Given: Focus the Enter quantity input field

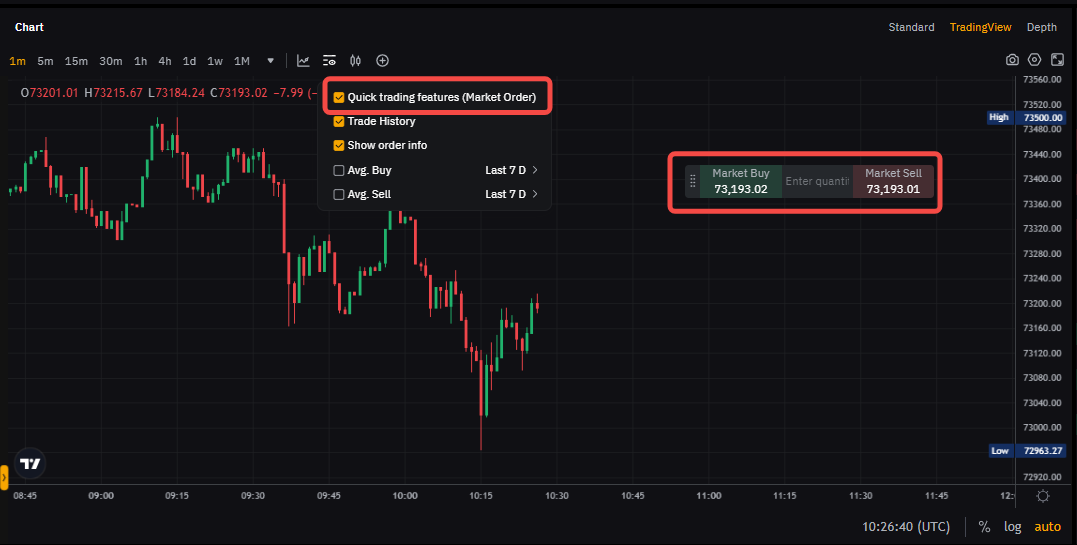Looking at the screenshot, I should (817, 181).
